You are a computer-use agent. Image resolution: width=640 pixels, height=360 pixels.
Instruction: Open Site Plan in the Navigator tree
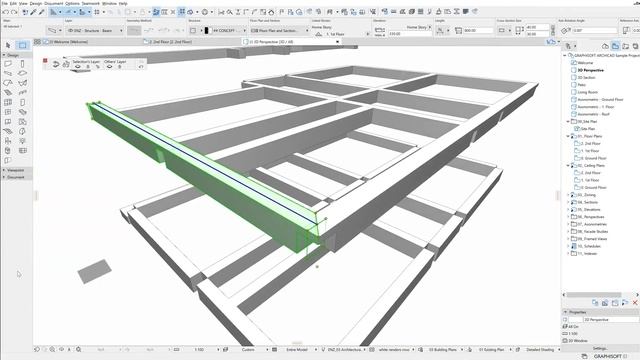(x=588, y=129)
